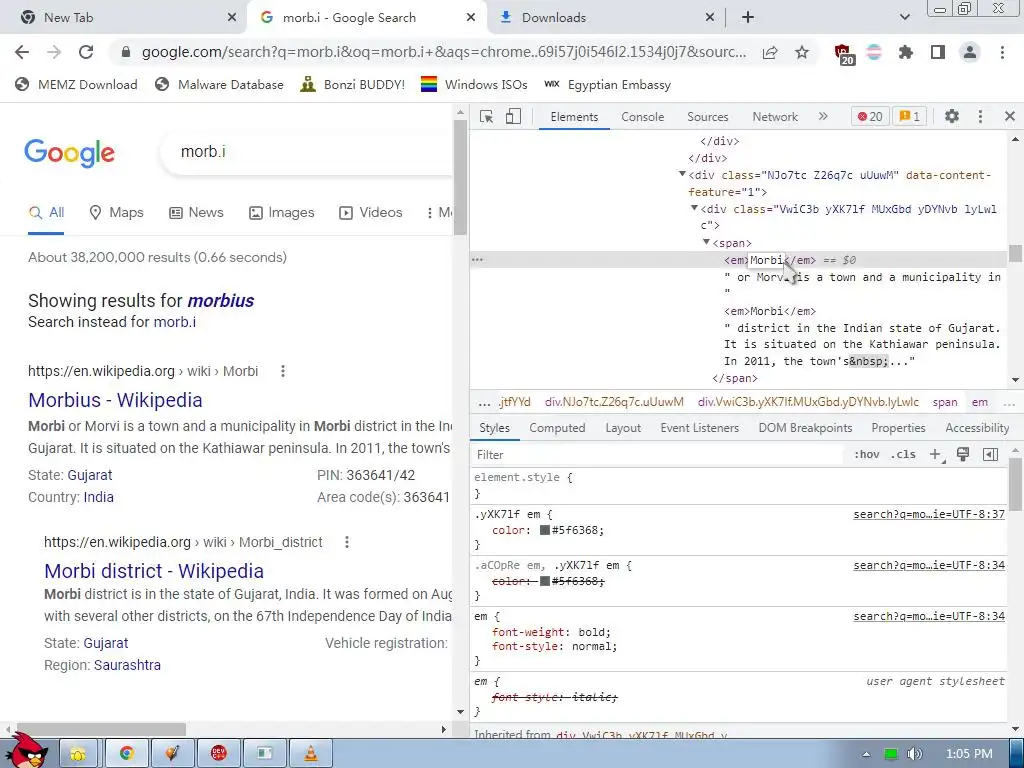Open the red extension with badge 20
The width and height of the screenshot is (1024, 768).
[843, 54]
